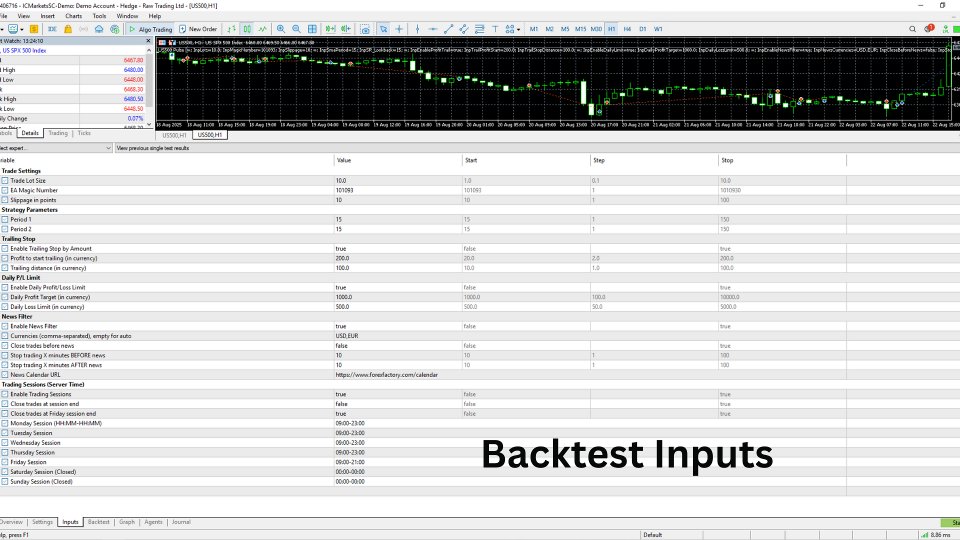This screenshot has height=540, width=960.
Task: Select the first US500,H1 chart tab
Action: coord(174,135)
